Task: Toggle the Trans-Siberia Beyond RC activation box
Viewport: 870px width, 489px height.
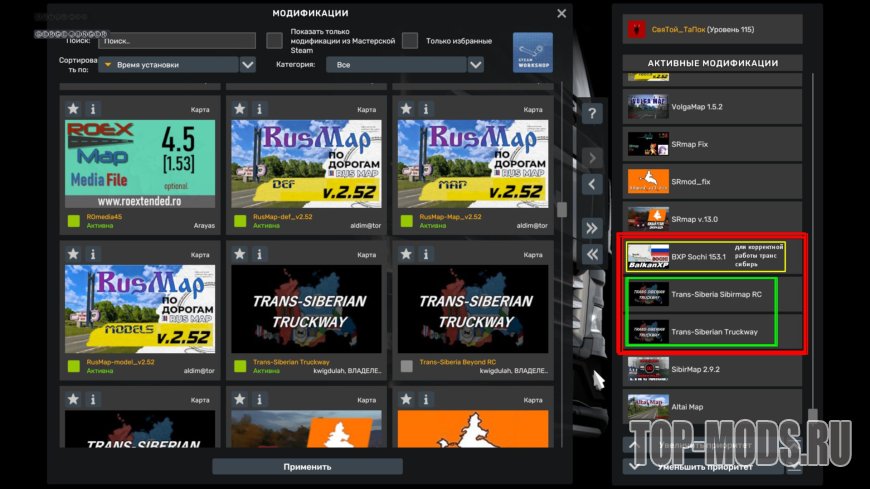Action: [406, 366]
